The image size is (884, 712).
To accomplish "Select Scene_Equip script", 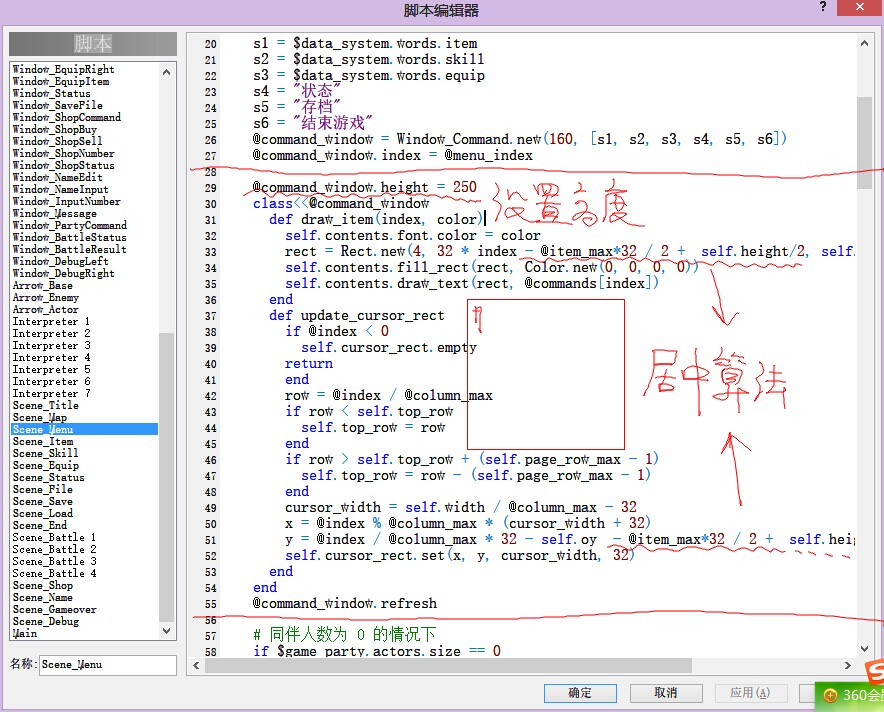I will [46, 465].
